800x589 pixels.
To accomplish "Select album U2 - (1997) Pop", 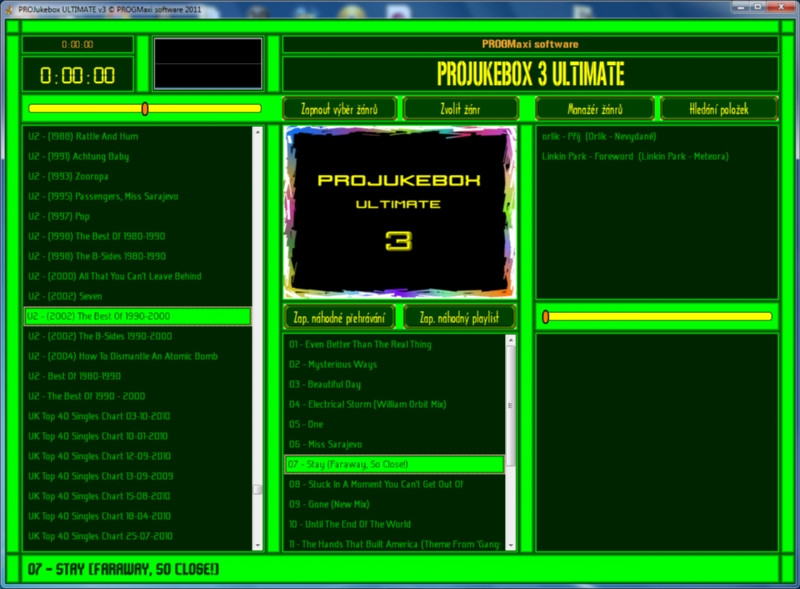I will pyautogui.click(x=137, y=216).
